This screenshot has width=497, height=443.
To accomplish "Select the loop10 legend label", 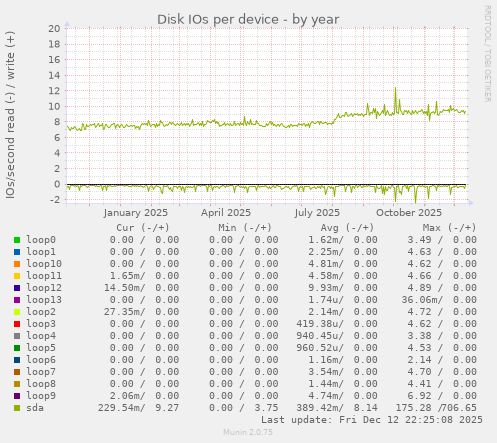I will 44,264.
